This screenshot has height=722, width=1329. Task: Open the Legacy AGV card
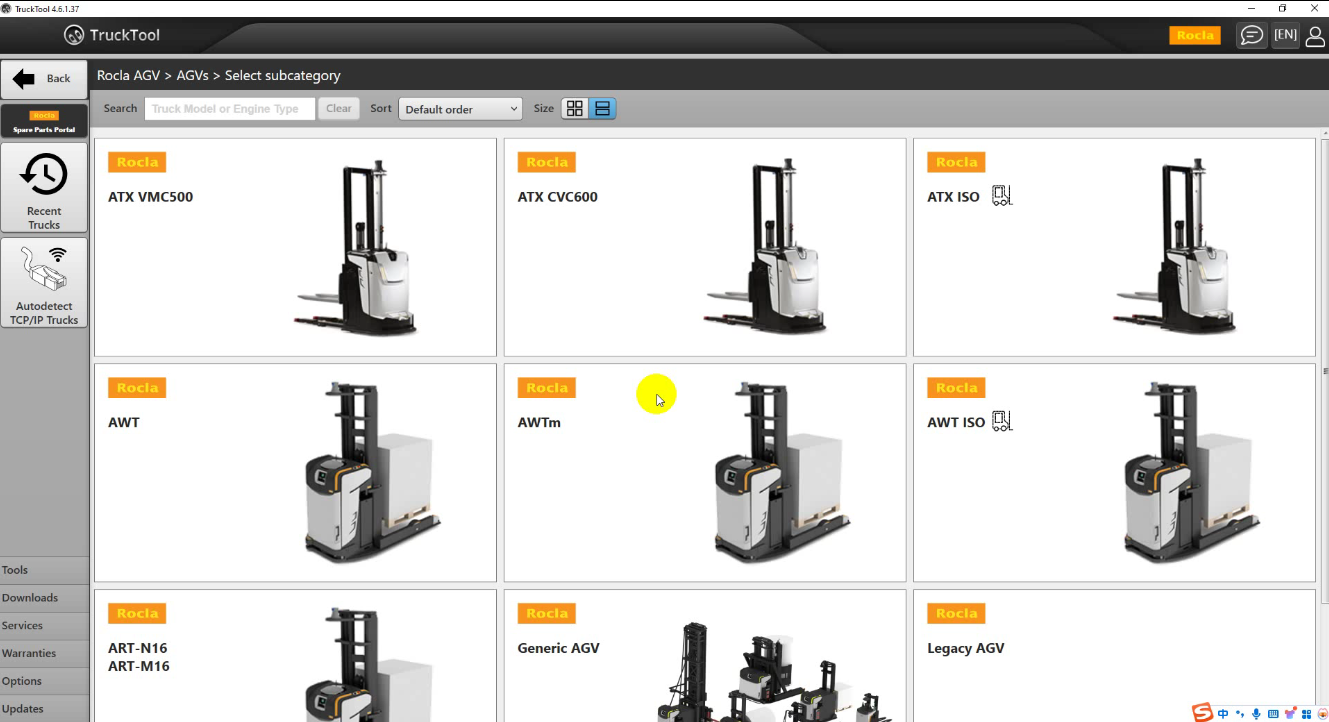[1114, 656]
